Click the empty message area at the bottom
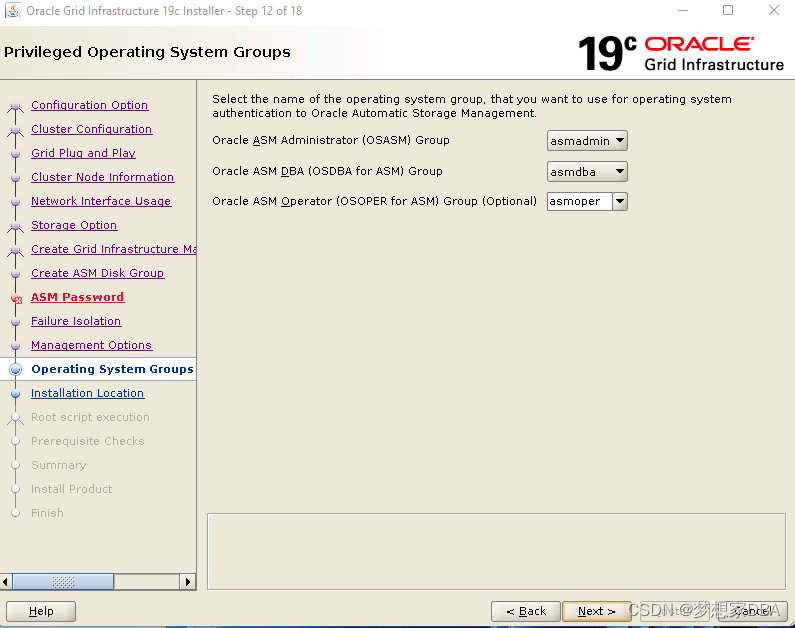The height and width of the screenshot is (628, 795). [496, 551]
